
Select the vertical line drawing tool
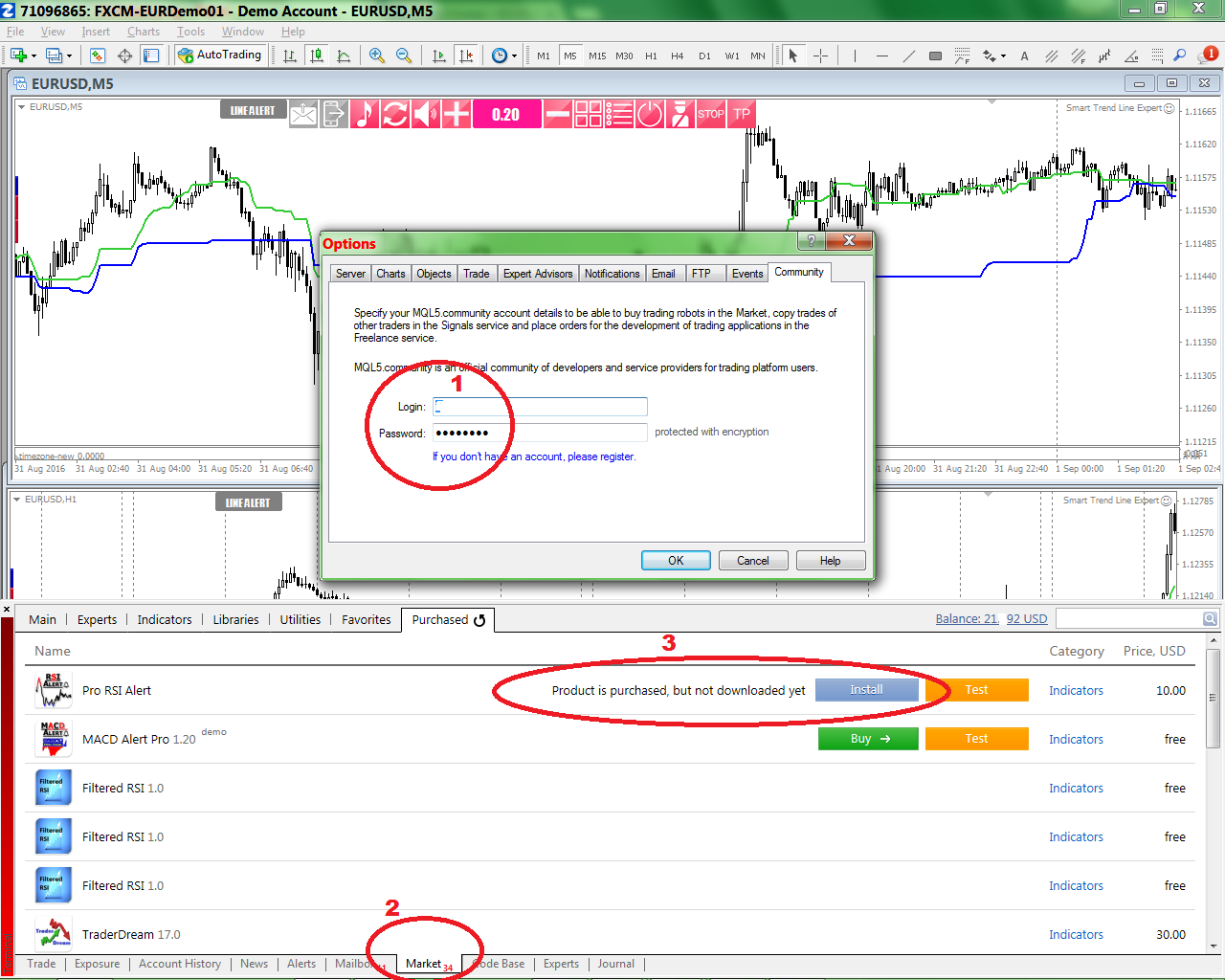click(855, 56)
